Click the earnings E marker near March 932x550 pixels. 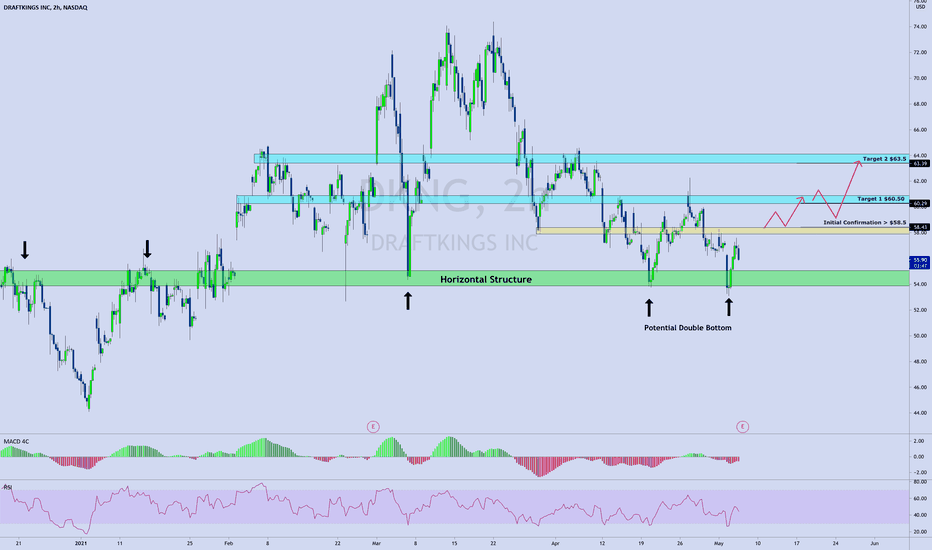(373, 426)
